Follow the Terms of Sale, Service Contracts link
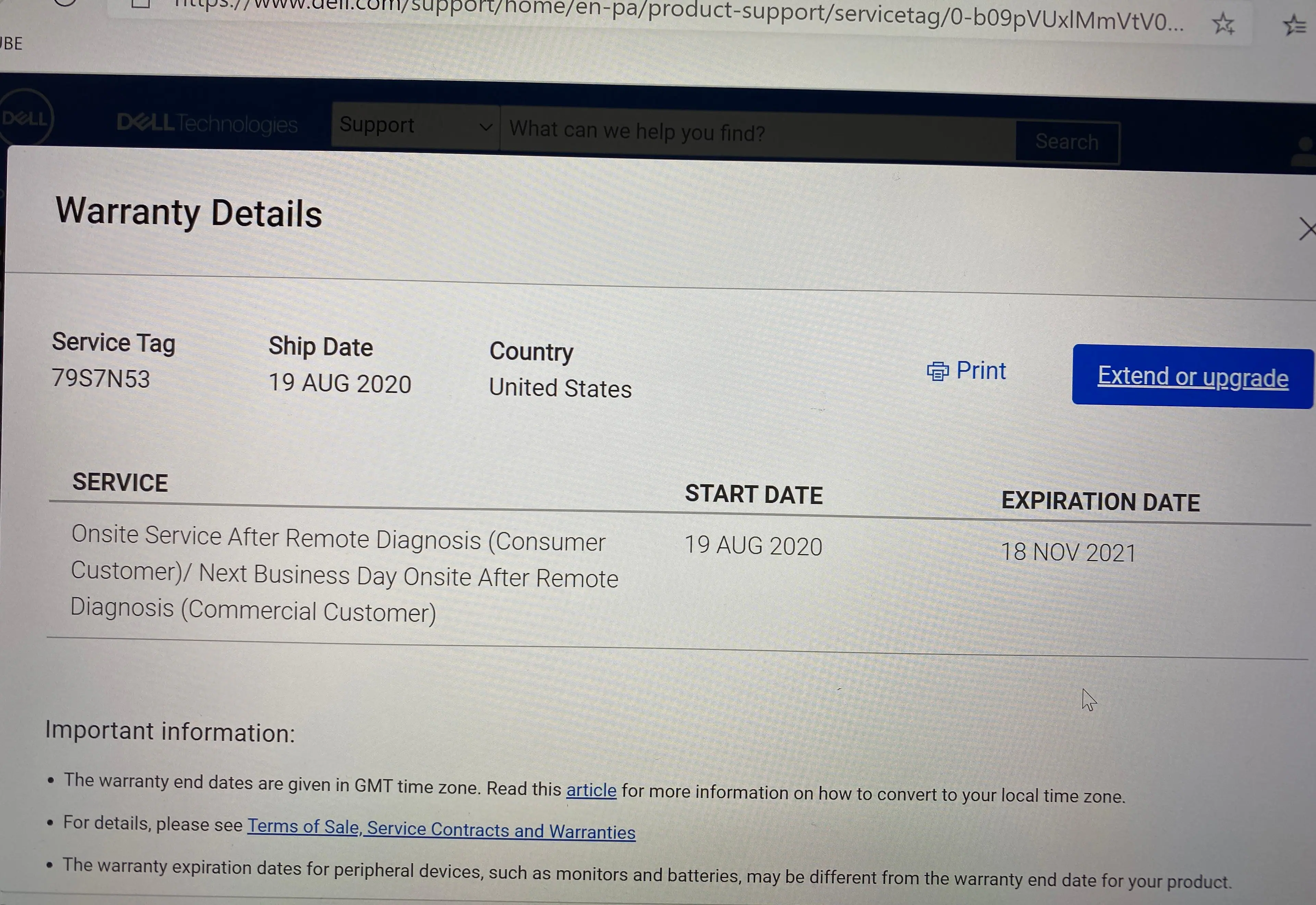 pos(440,829)
